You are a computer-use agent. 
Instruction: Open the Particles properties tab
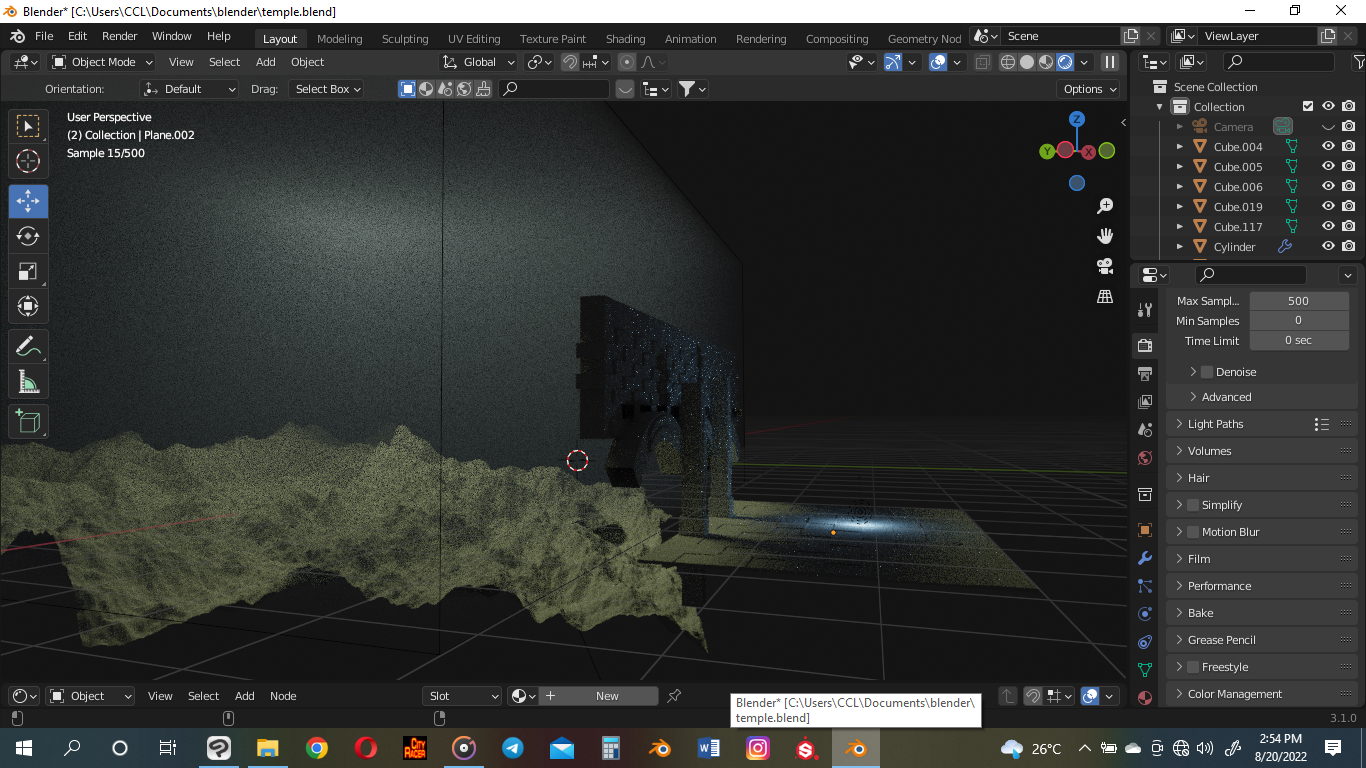point(1145,586)
